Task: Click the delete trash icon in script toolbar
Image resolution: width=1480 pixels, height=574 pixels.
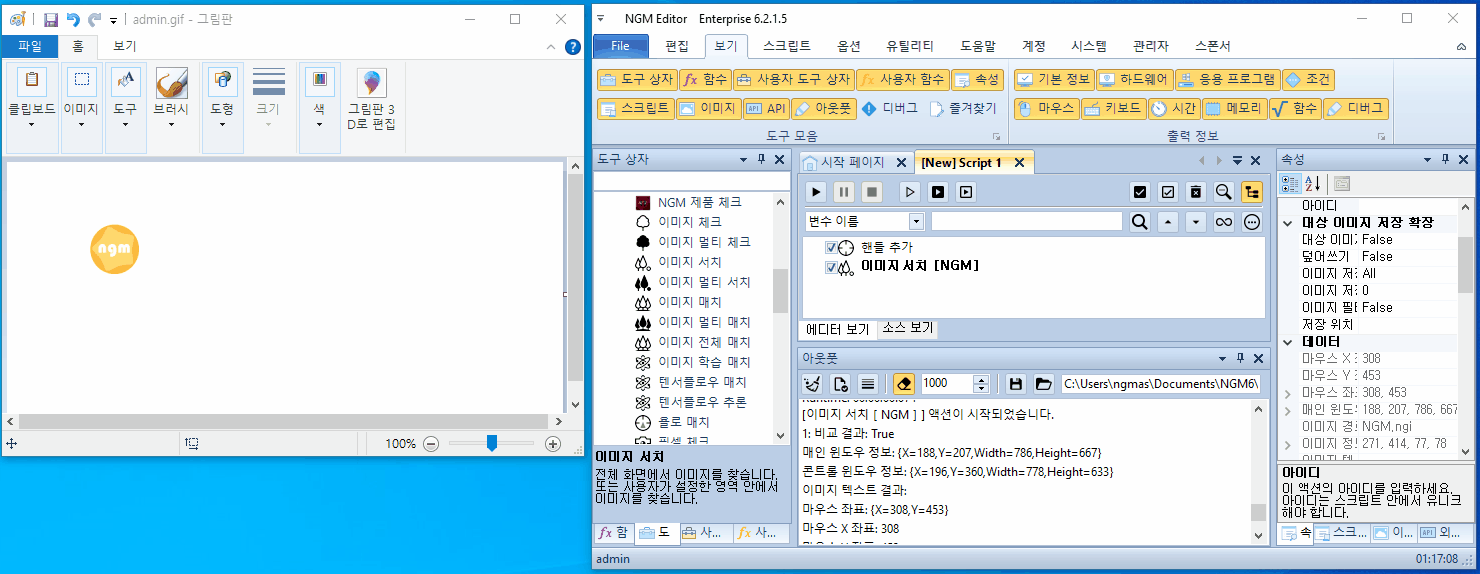Action: (1195, 191)
